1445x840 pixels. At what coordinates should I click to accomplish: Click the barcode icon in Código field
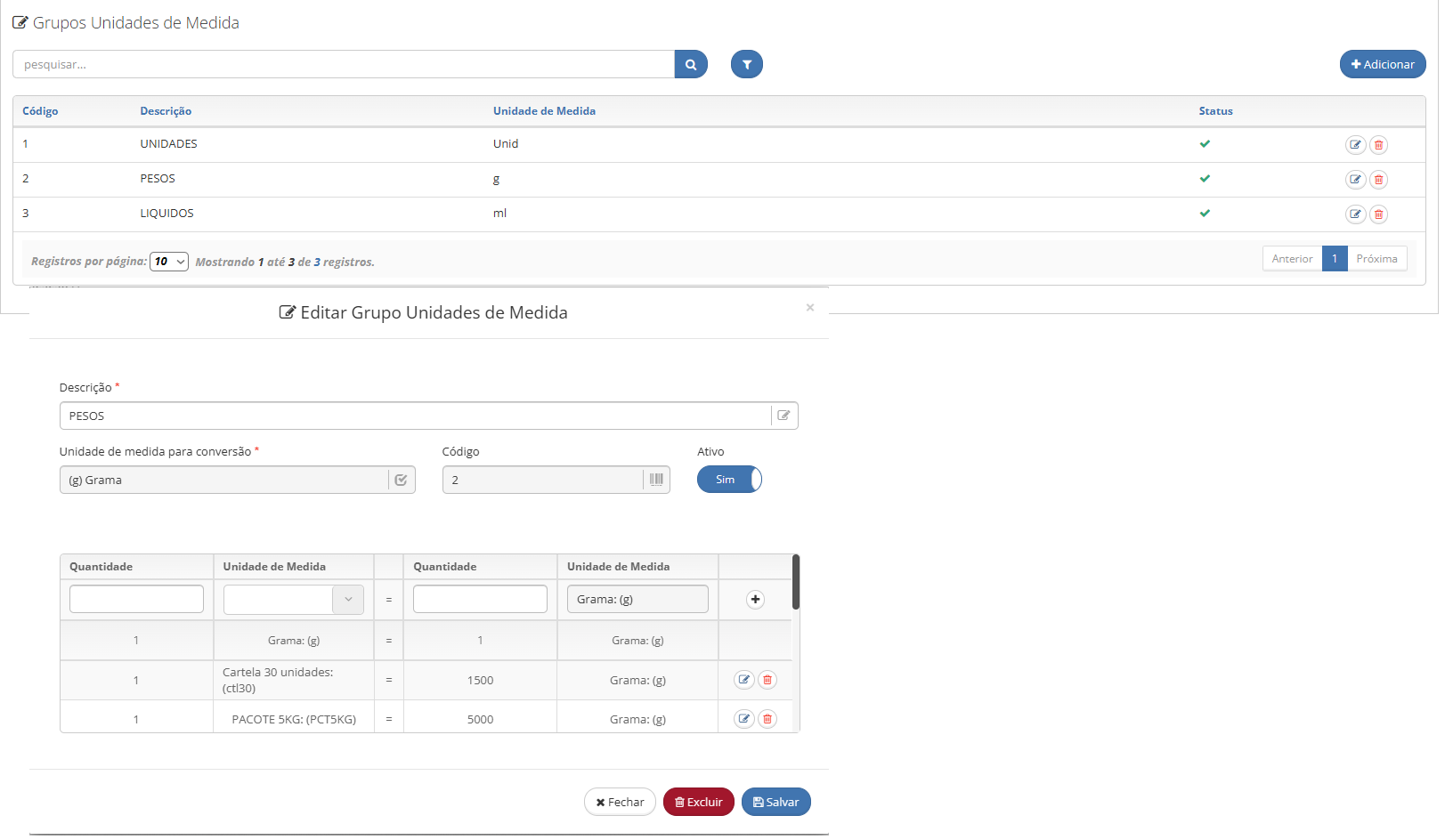[656, 480]
